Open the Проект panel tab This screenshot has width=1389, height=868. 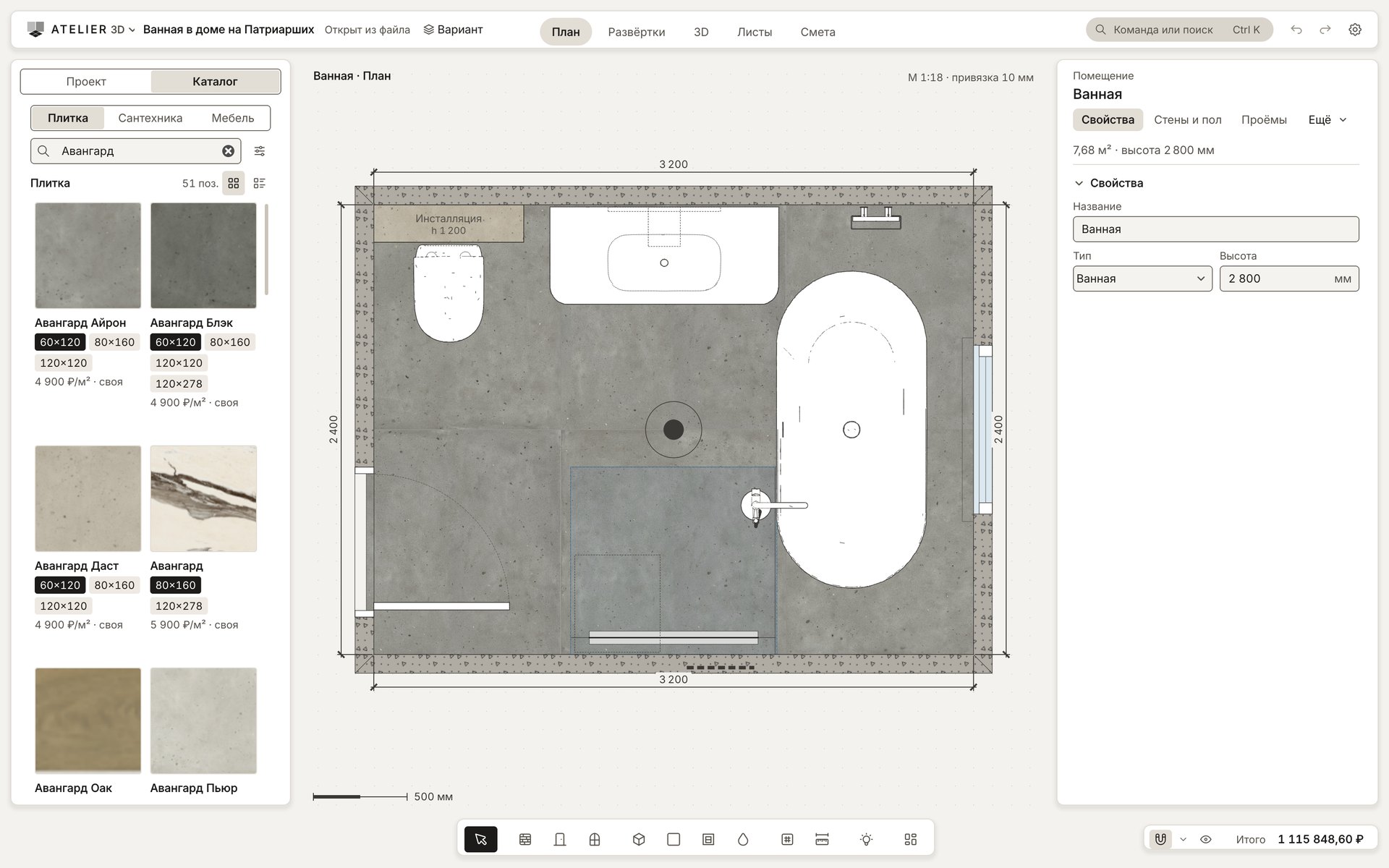point(86,82)
